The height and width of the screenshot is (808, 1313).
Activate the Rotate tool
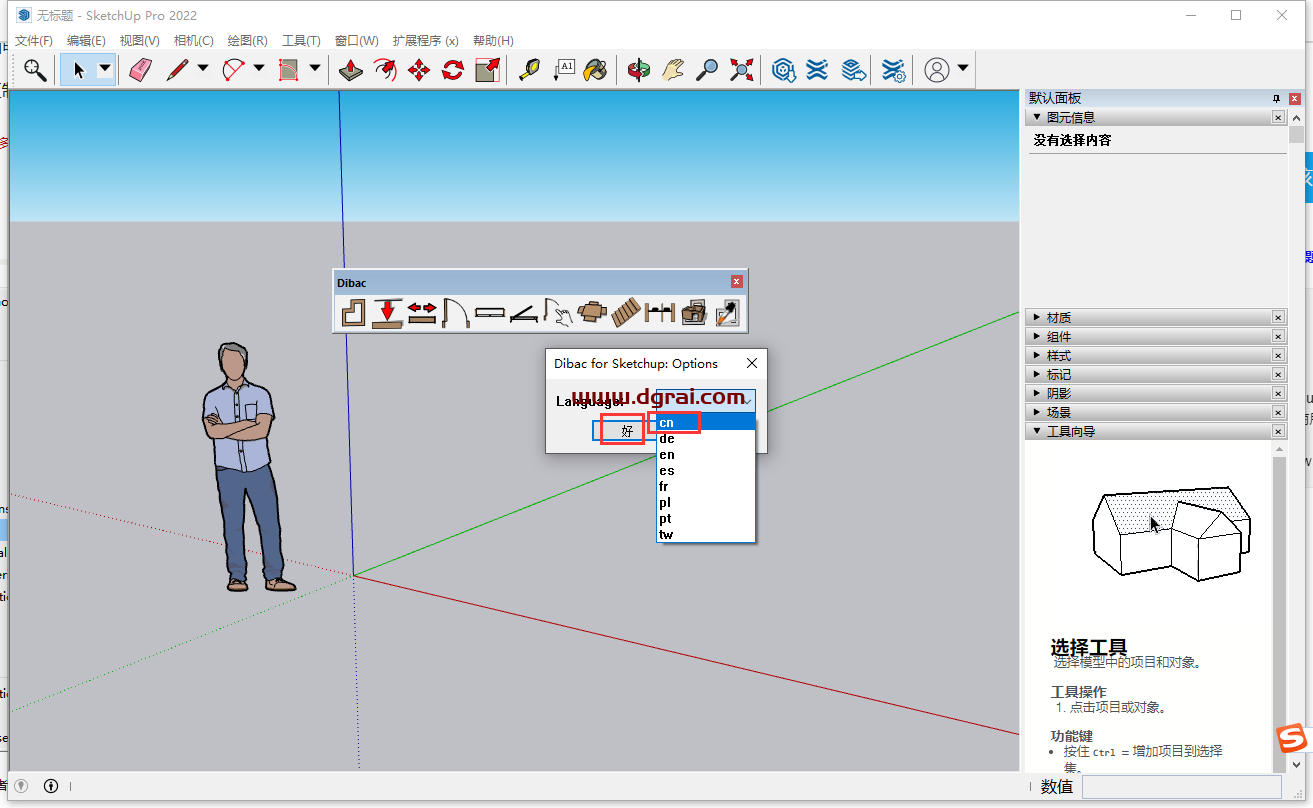click(x=453, y=70)
